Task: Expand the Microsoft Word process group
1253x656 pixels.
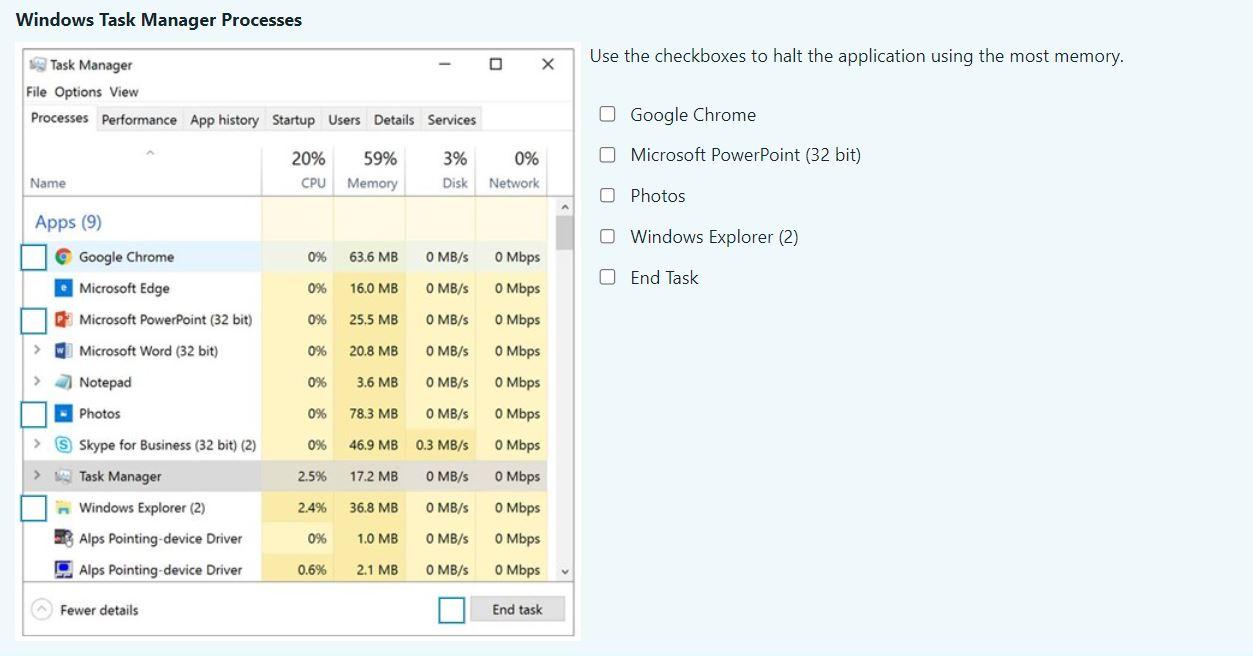Action: click(x=37, y=350)
